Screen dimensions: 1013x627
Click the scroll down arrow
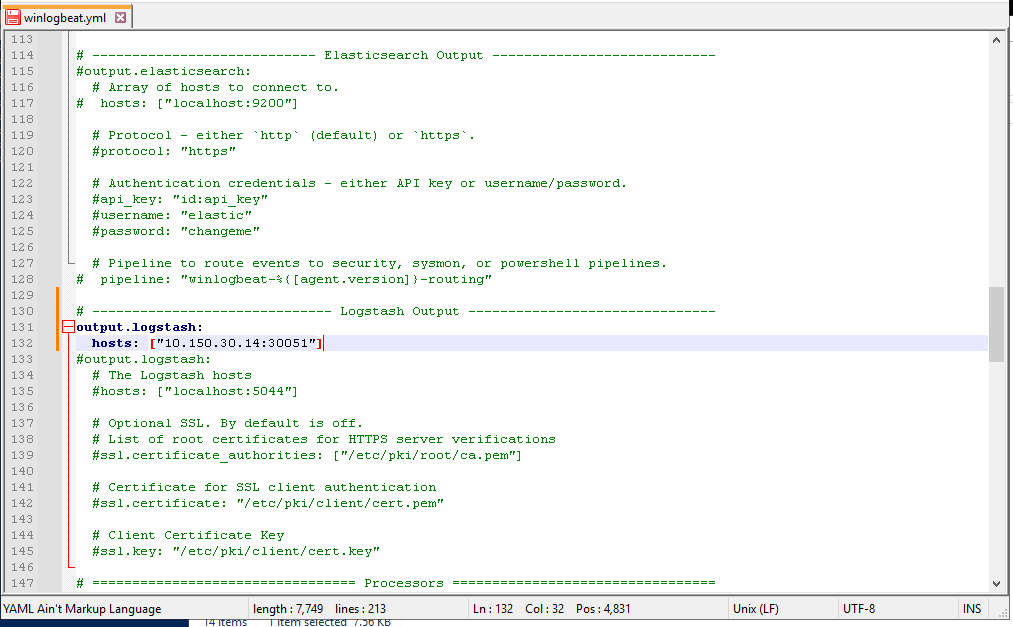[996, 583]
